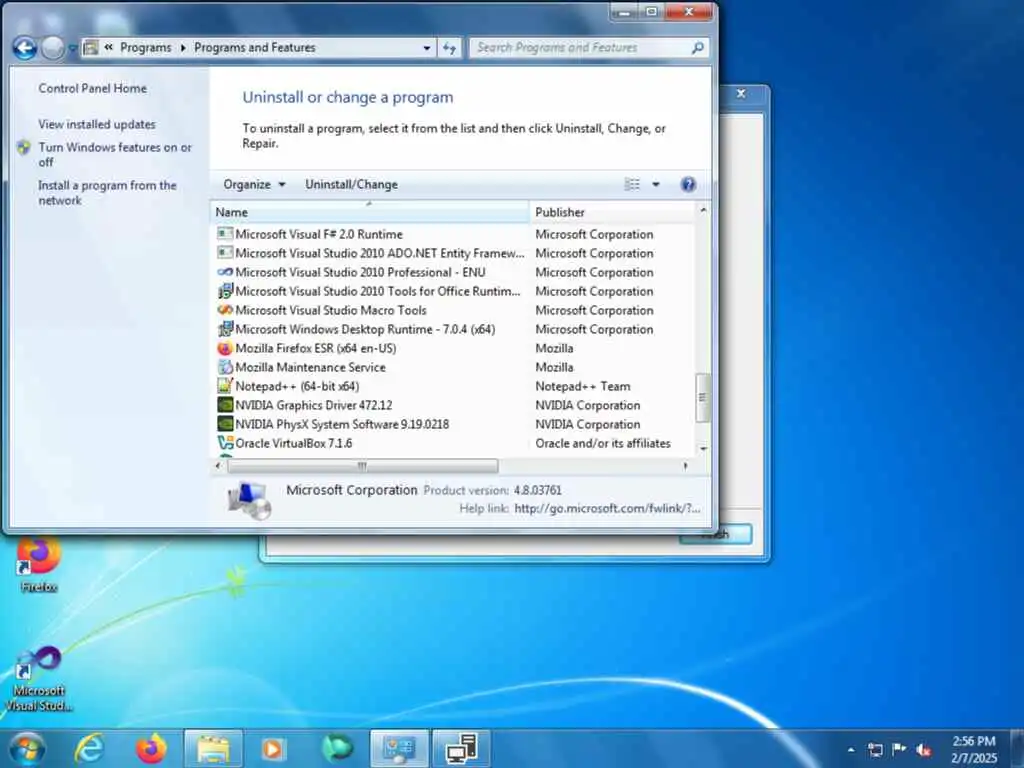Click the installer window taskbar button
Viewport: 1024px width, 768px height.
pyautogui.click(x=461, y=749)
